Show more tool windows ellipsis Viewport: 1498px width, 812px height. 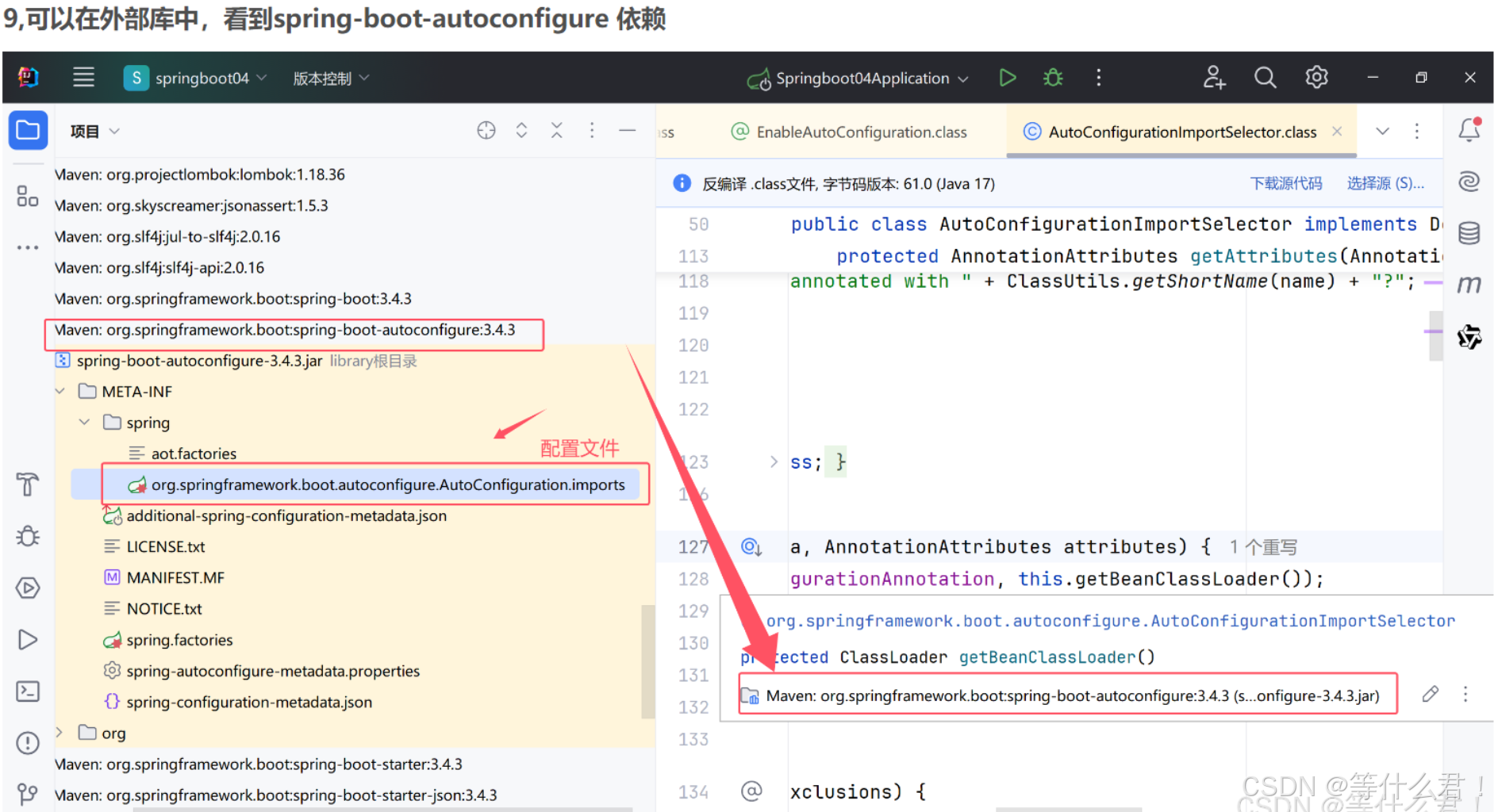pos(28,247)
